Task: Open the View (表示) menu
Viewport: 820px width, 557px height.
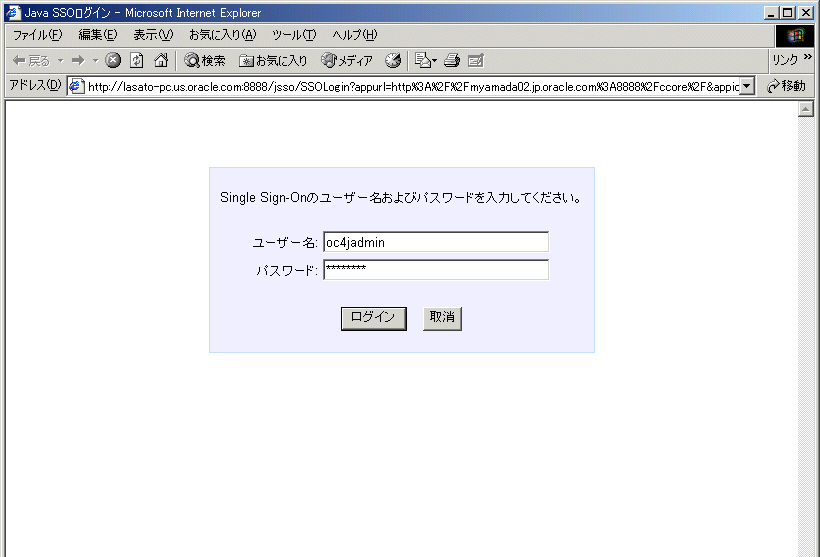Action: pos(153,35)
